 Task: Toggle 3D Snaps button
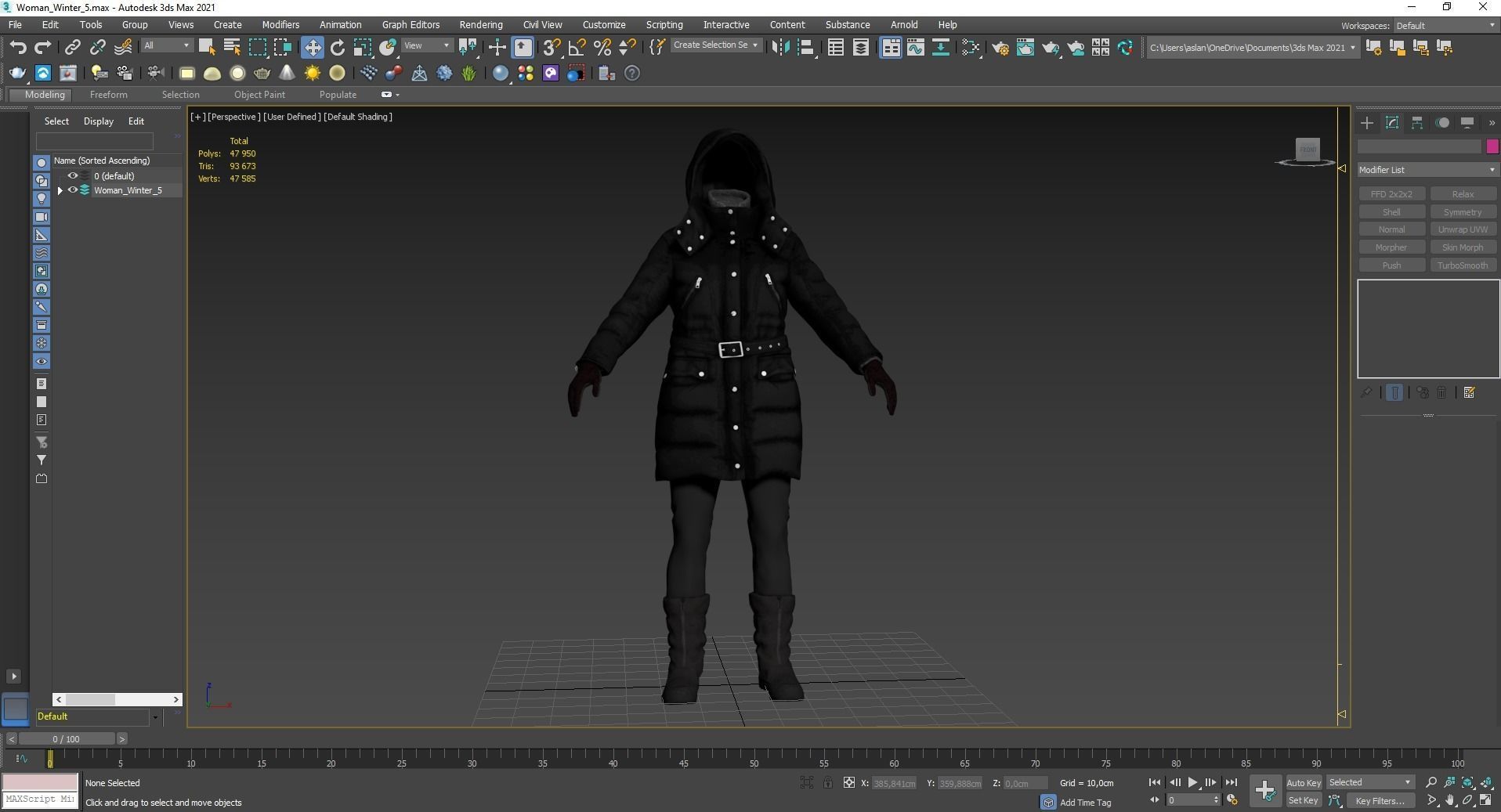[x=552, y=48]
